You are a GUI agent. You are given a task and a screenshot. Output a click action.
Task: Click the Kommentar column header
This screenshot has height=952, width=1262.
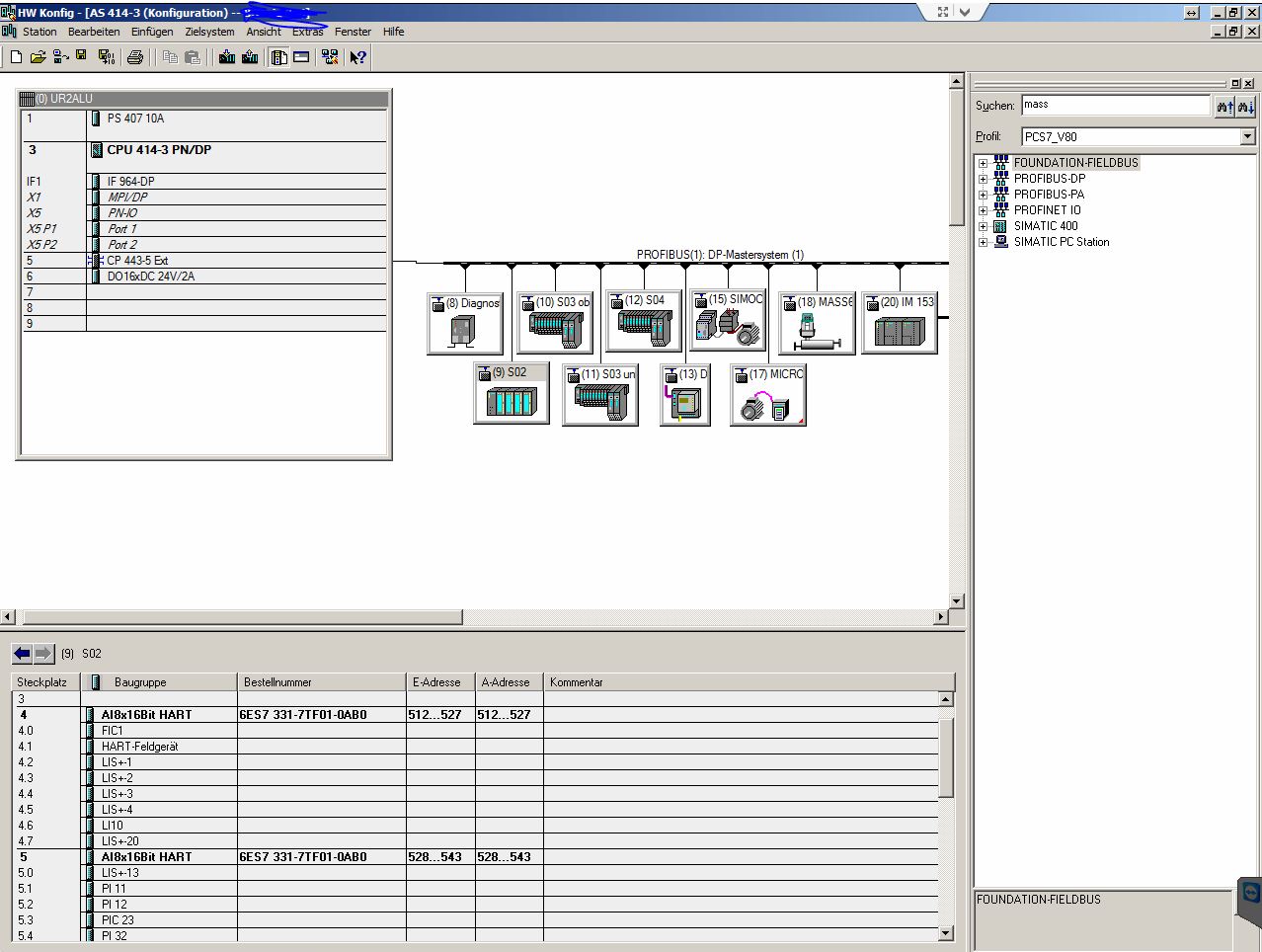(x=749, y=682)
